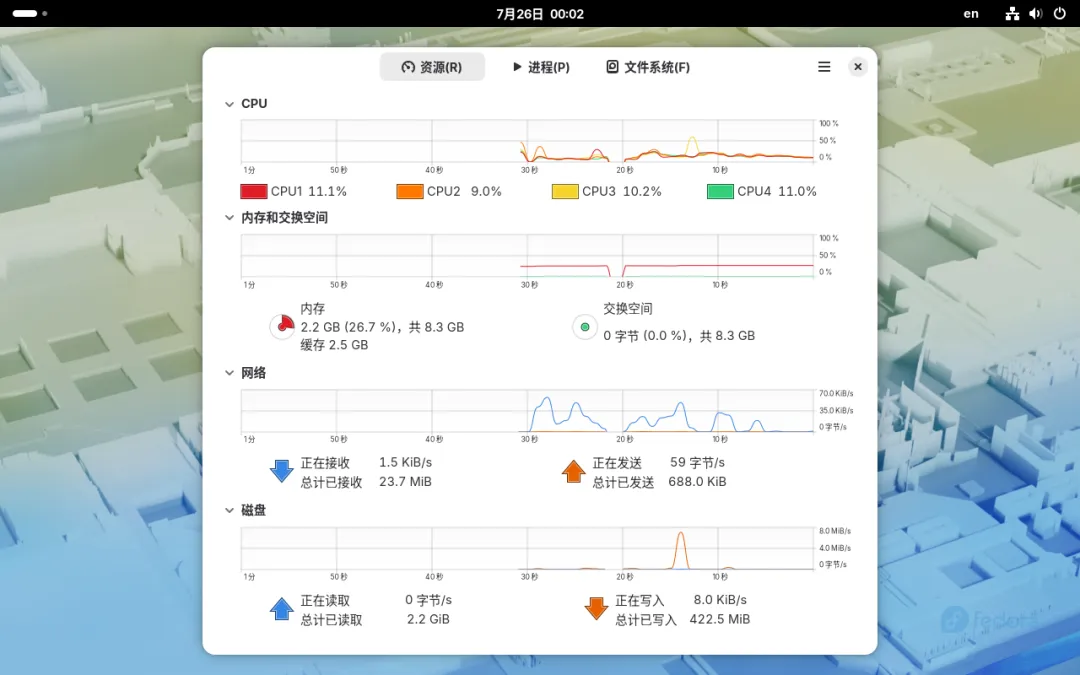Click the play triangle icon on 进程 tab
This screenshot has height=675, width=1080.
pos(517,67)
